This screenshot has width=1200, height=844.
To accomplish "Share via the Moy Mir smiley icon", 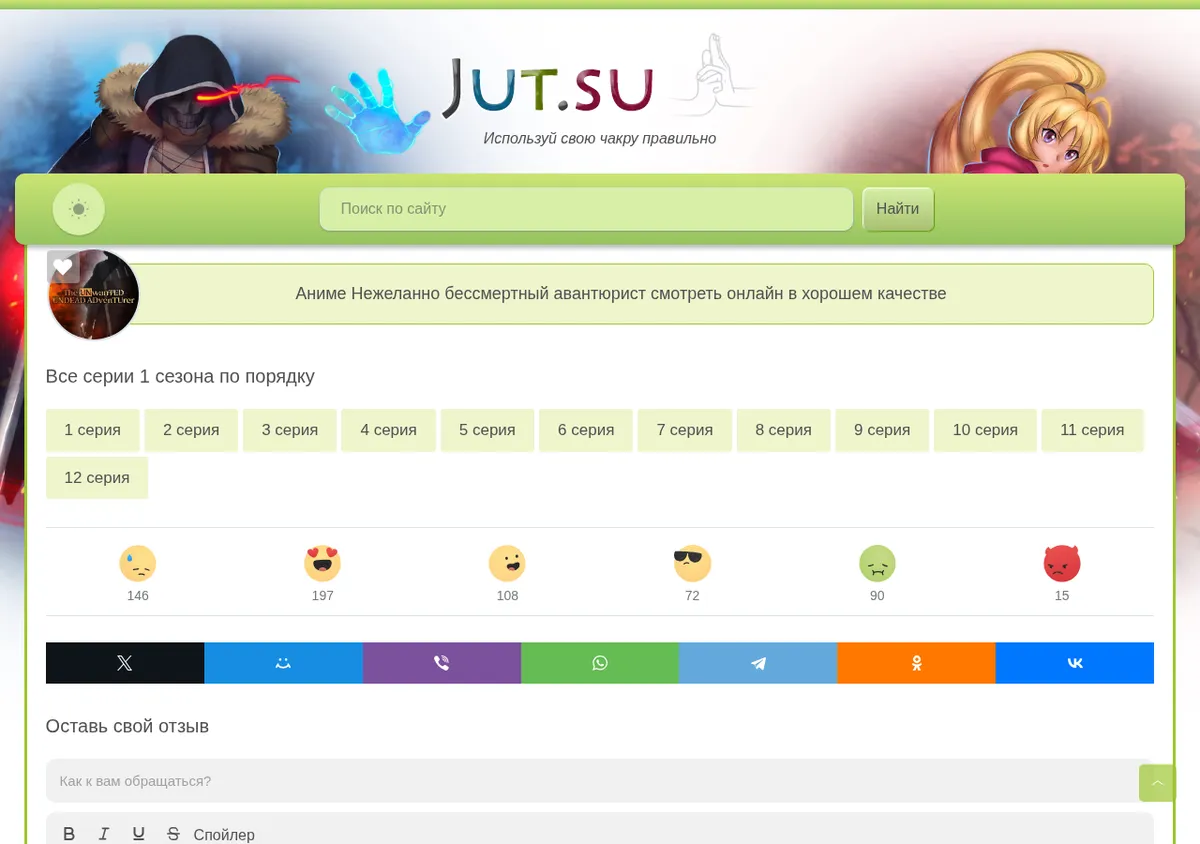I will (284, 663).
